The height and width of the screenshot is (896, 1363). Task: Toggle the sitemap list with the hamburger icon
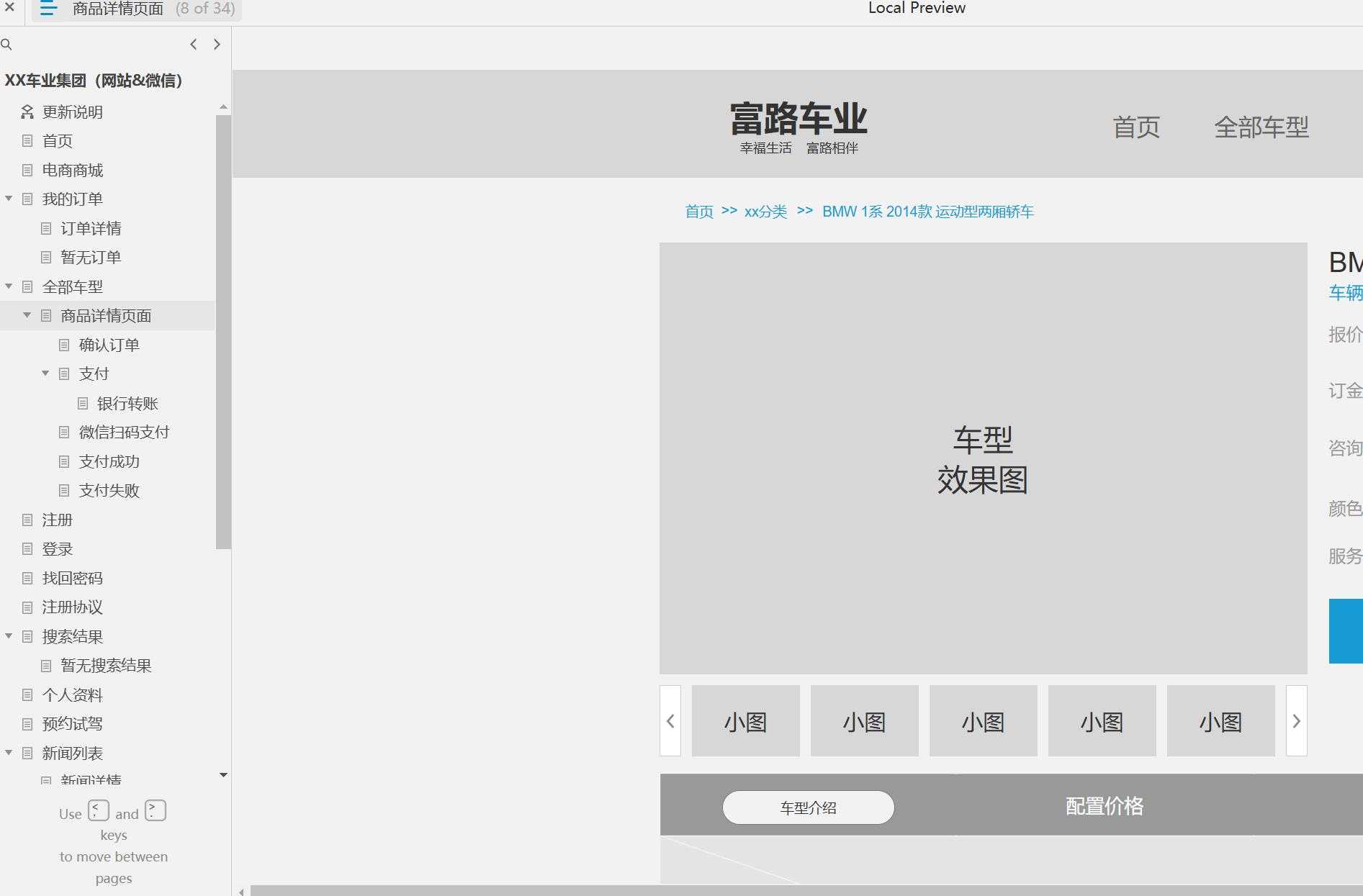coord(48,9)
